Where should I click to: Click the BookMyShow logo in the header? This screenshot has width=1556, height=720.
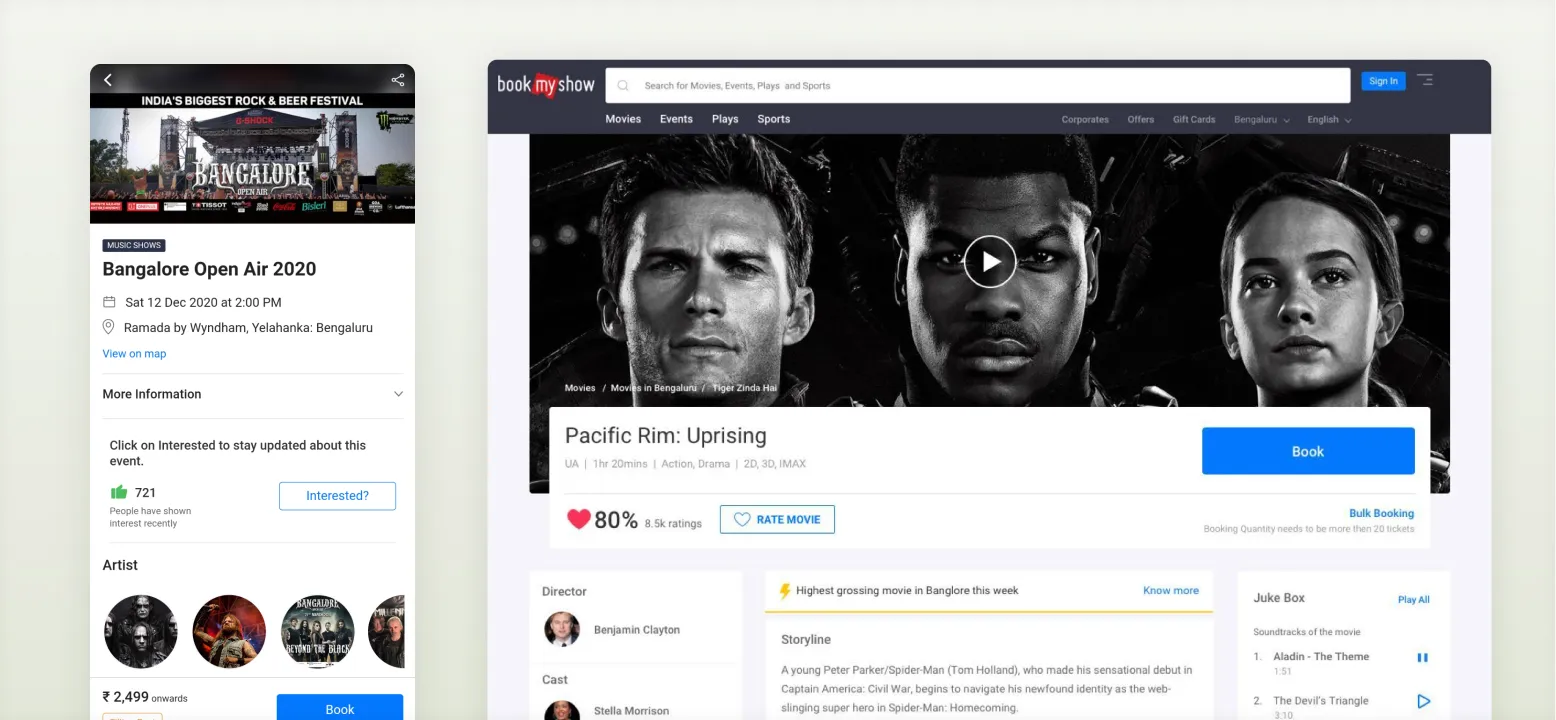546,85
